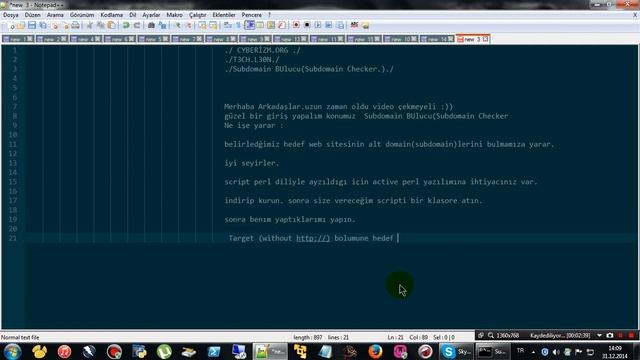Click the 'Normal text file' status bar entry

click(20, 338)
